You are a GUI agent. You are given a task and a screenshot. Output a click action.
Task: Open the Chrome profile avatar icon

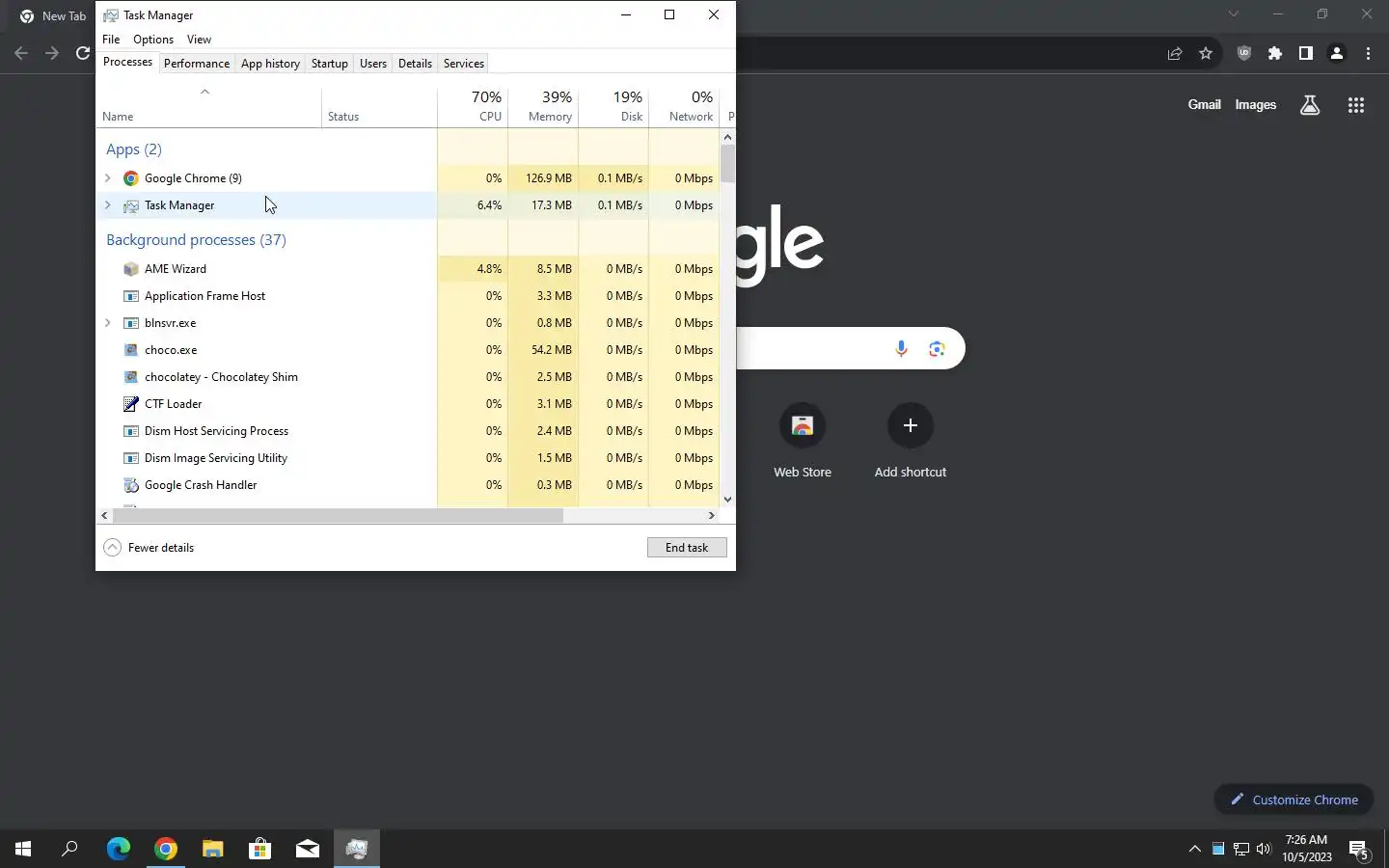coord(1337,54)
